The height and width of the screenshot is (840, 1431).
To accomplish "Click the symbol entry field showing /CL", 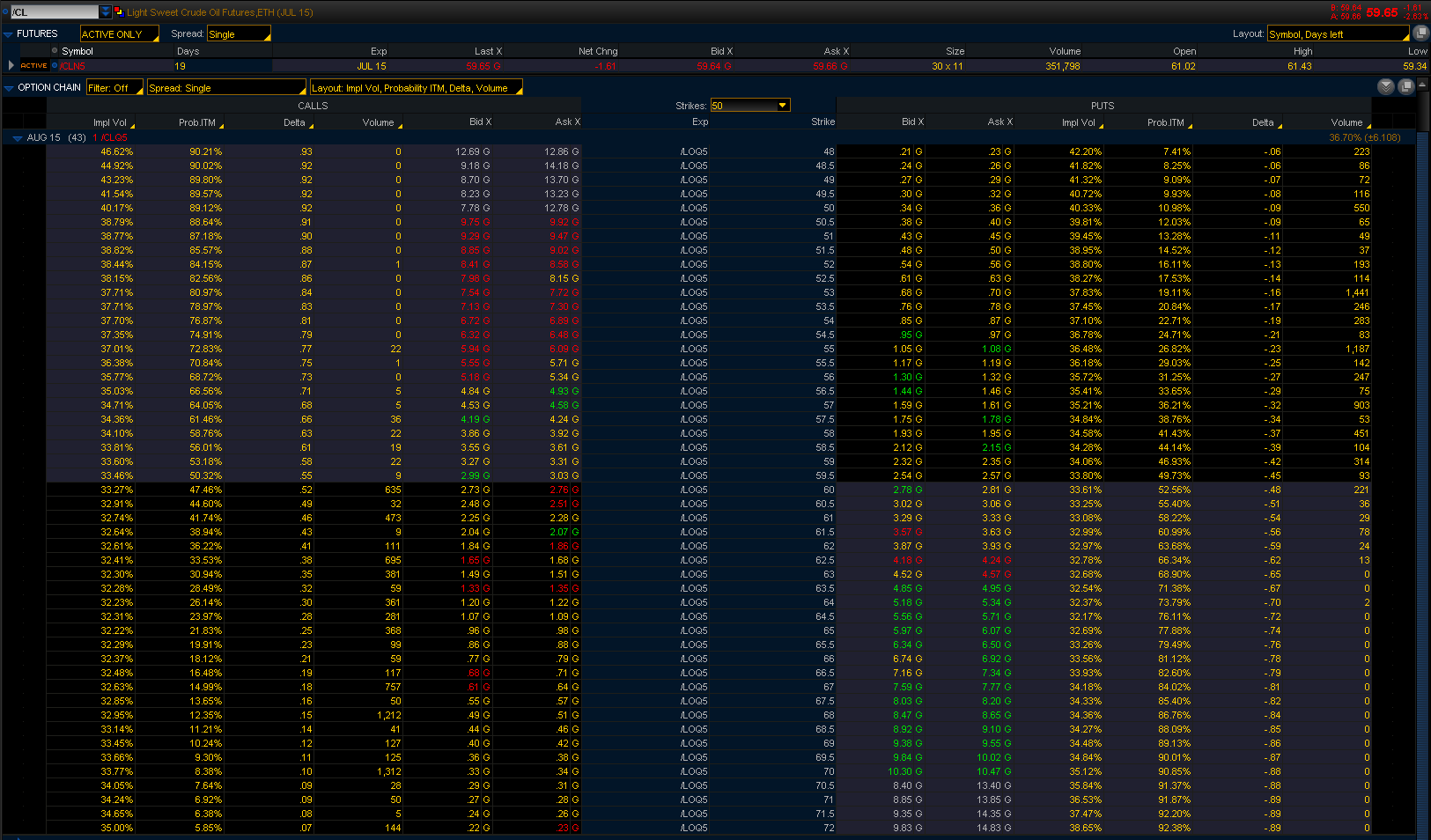I will [55, 11].
